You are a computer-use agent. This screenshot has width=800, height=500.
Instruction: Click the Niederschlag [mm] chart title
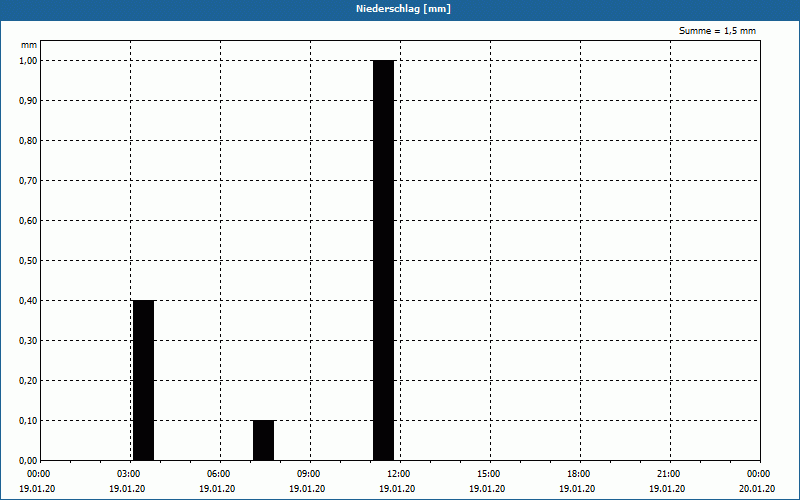tap(403, 9)
